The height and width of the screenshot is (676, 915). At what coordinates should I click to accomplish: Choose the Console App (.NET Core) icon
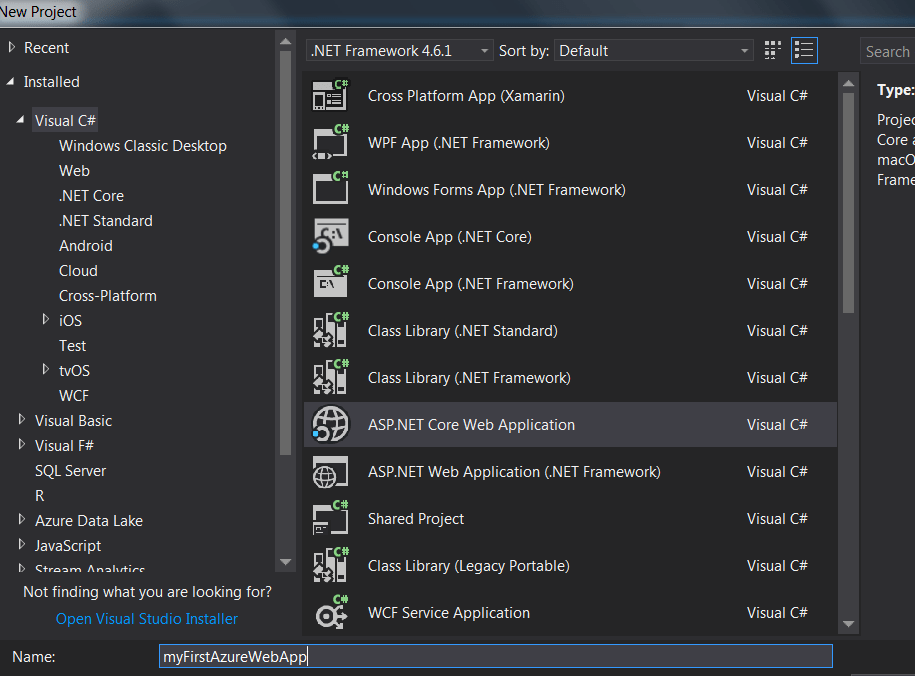point(330,237)
